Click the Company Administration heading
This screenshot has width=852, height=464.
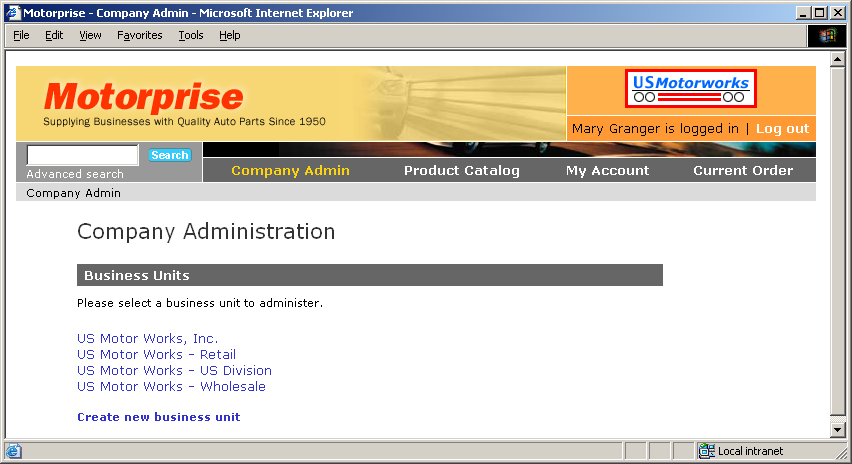point(206,232)
